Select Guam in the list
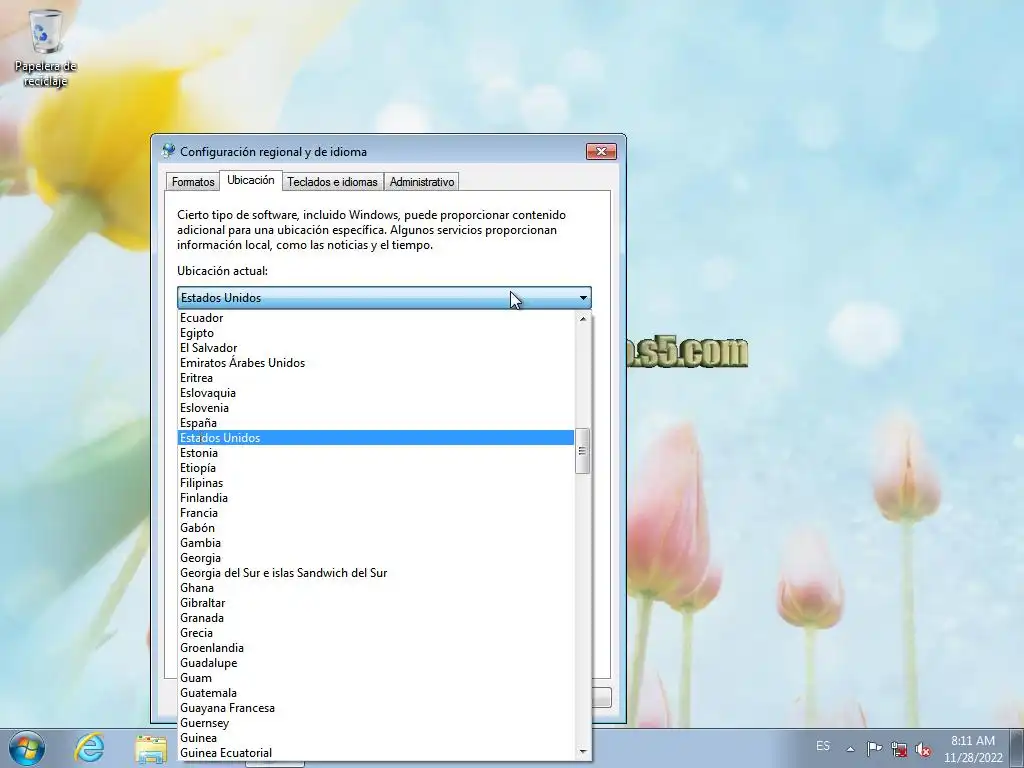 [376, 679]
